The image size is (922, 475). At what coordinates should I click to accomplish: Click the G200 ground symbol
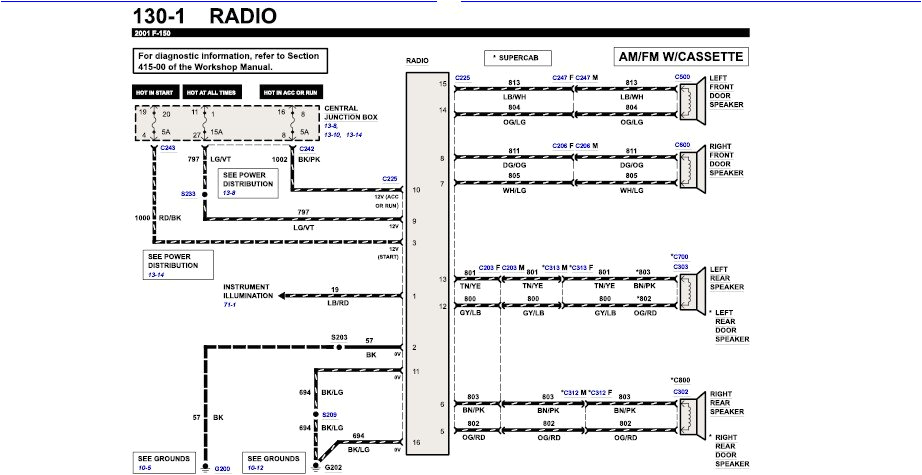click(x=205, y=466)
